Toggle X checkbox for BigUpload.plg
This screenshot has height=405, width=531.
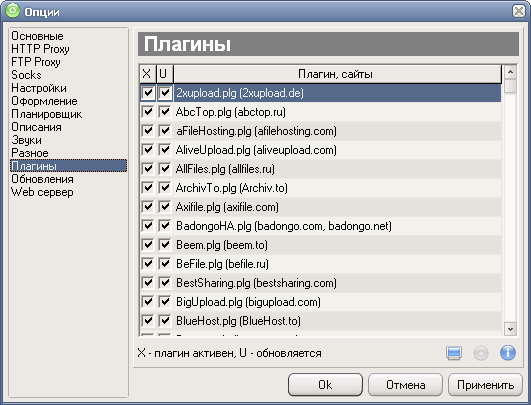click(148, 301)
